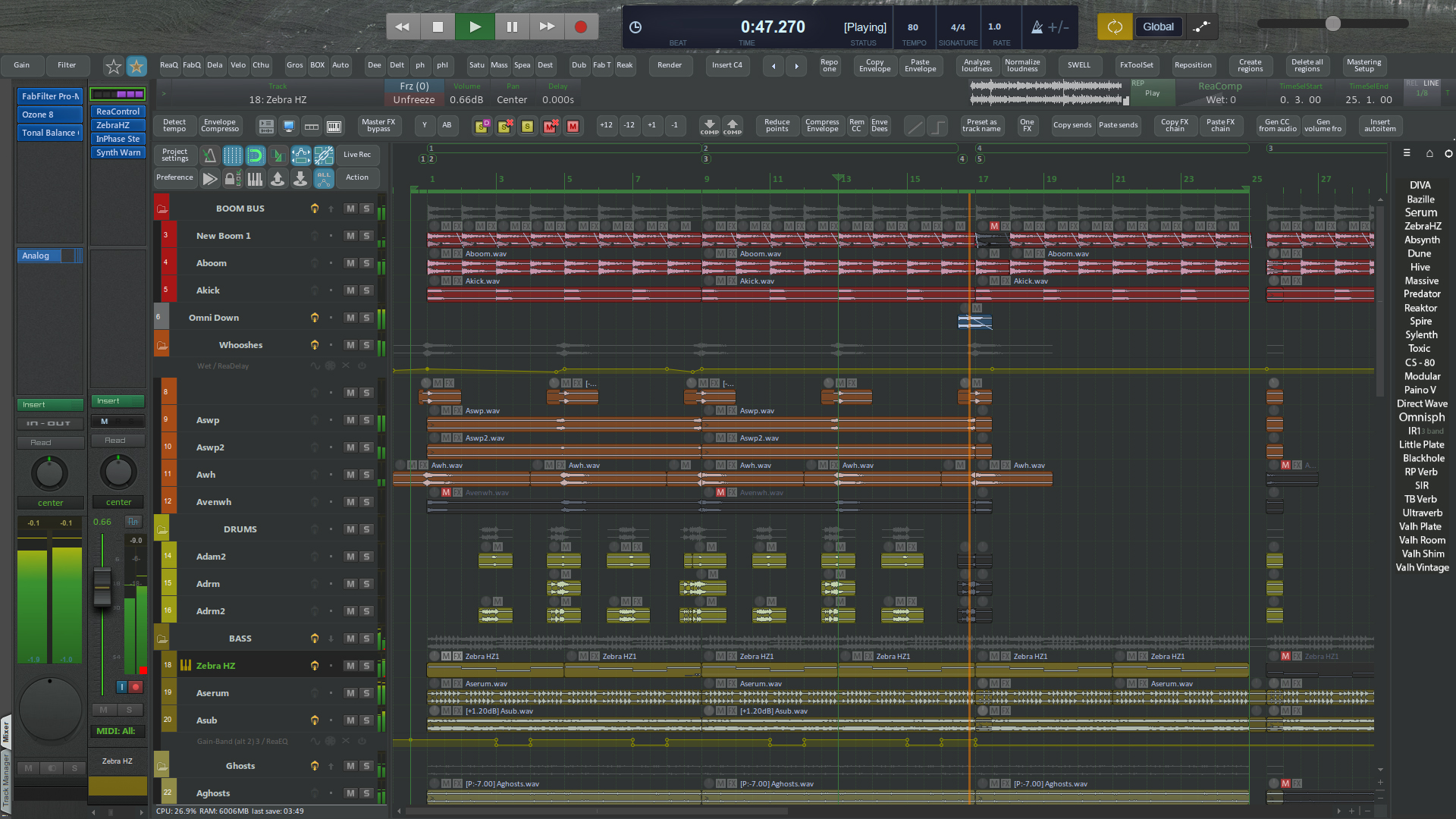Select Valh Vintage from plugin list
1456x819 pixels.
1422,568
